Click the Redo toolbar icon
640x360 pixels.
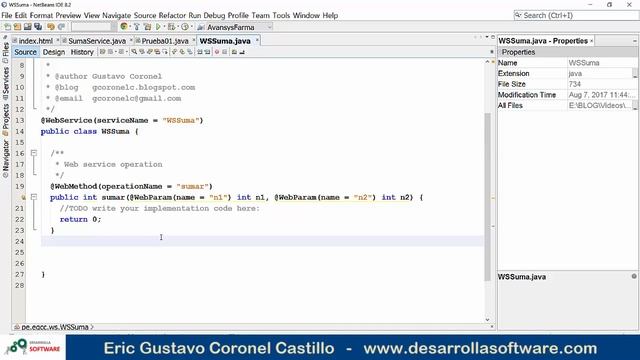[x=61, y=27]
